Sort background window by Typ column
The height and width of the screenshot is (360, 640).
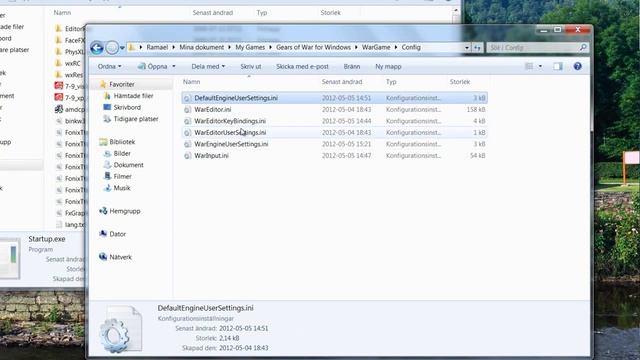pos(262,13)
